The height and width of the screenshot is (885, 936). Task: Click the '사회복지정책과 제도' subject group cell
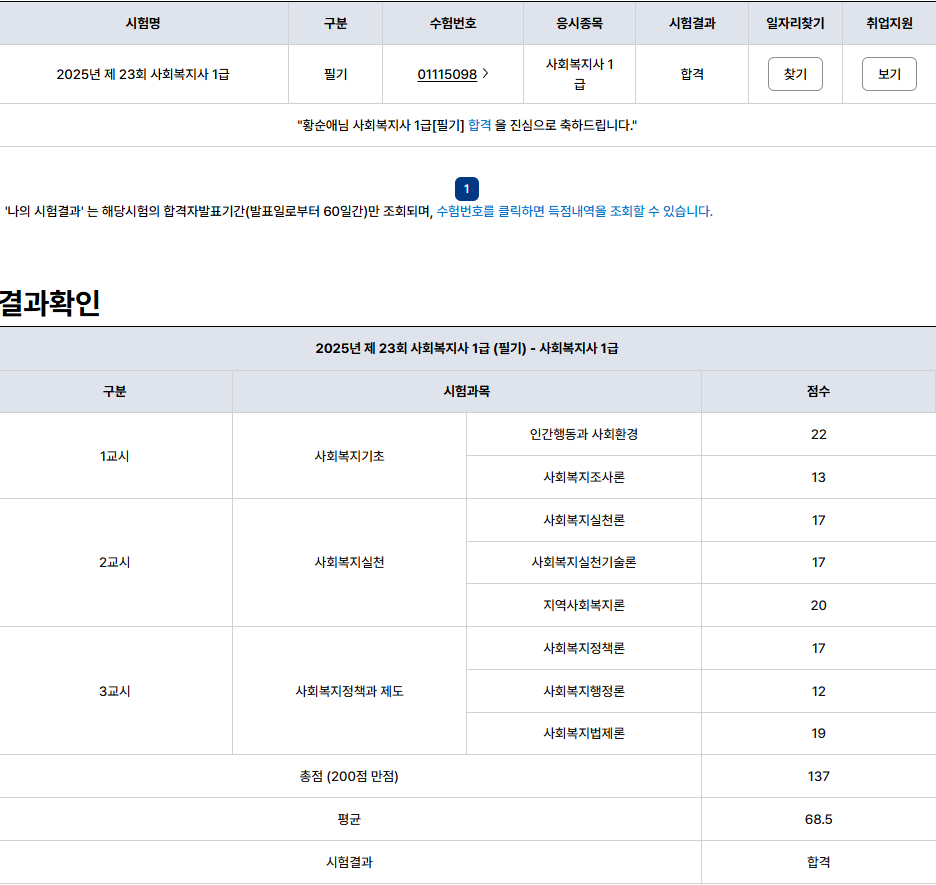click(x=349, y=691)
